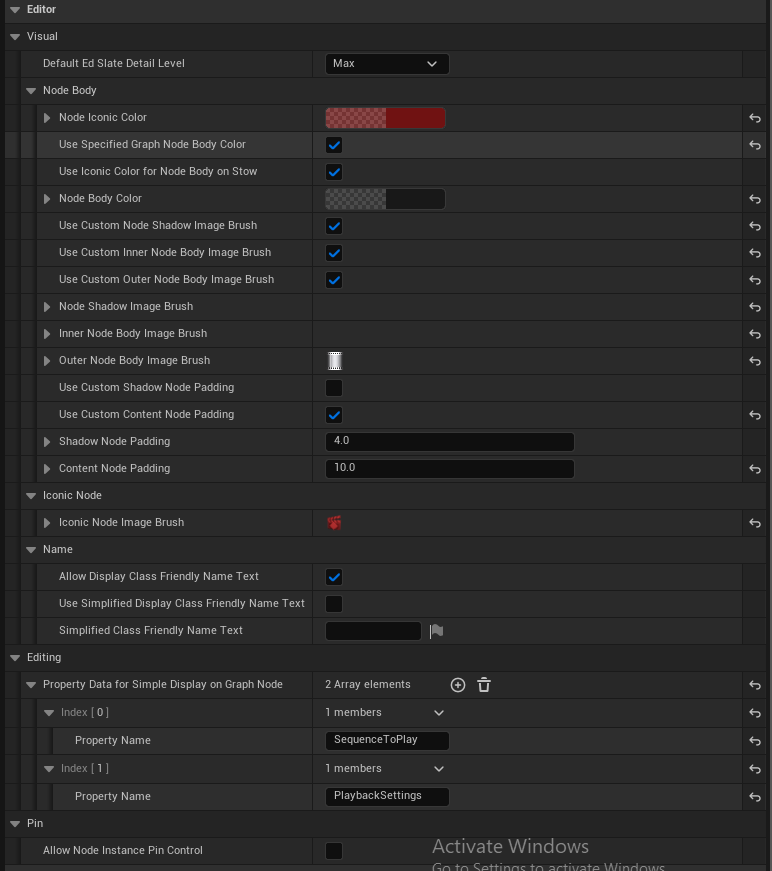
Task: Add an element to Property Data array
Action: point(458,685)
